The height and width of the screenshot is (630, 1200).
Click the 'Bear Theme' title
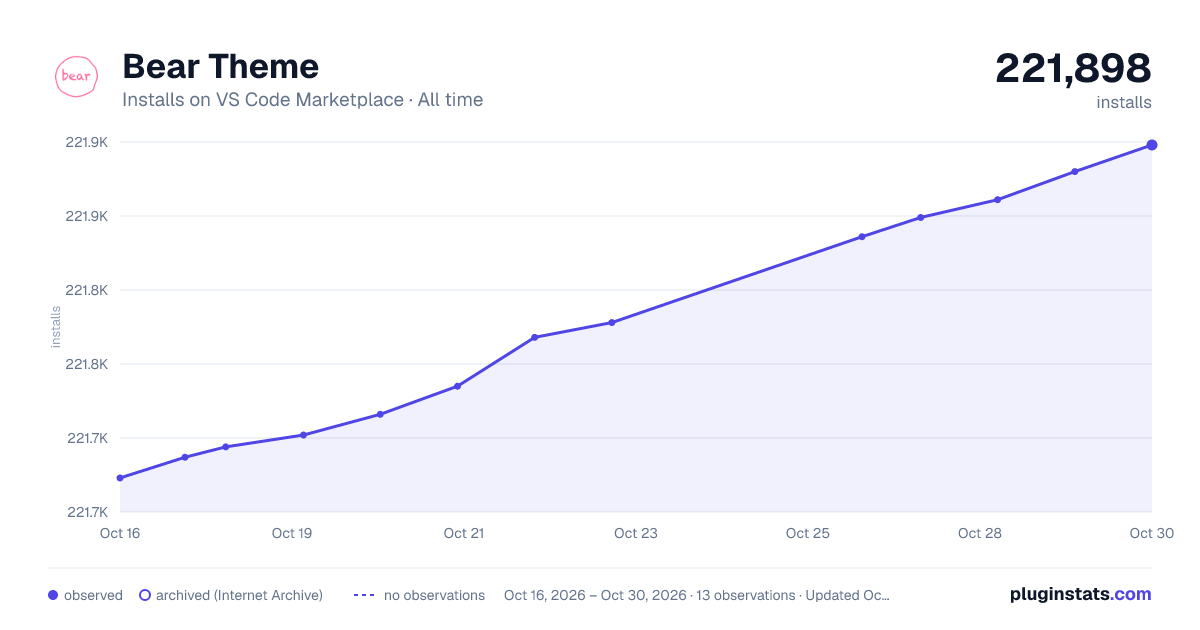[220, 67]
